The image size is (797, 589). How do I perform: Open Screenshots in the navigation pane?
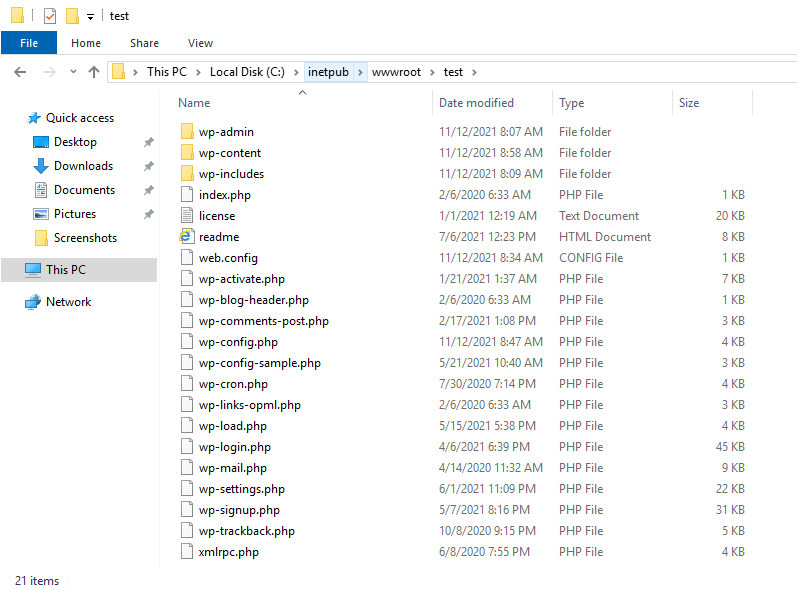point(85,238)
